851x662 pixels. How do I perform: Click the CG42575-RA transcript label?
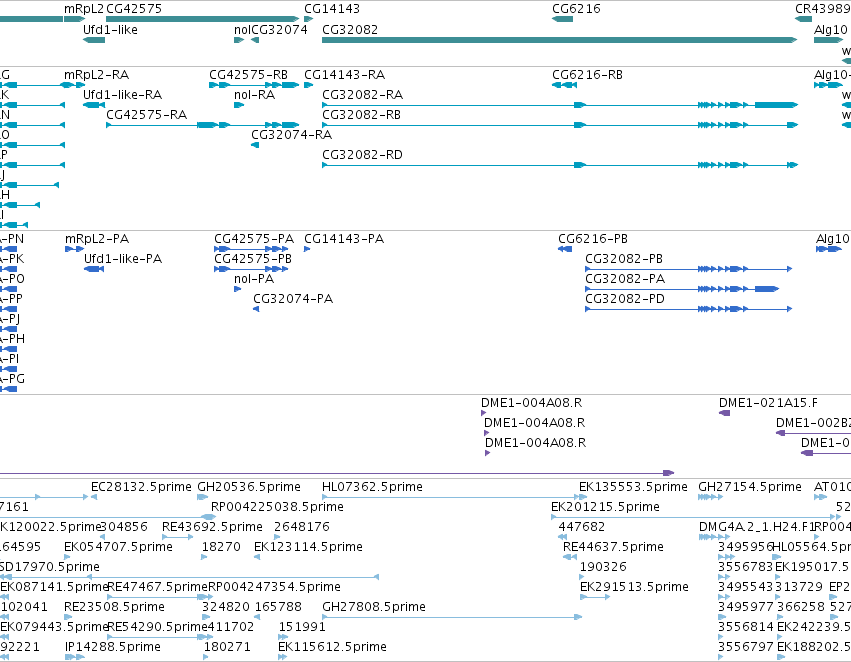click(147, 115)
